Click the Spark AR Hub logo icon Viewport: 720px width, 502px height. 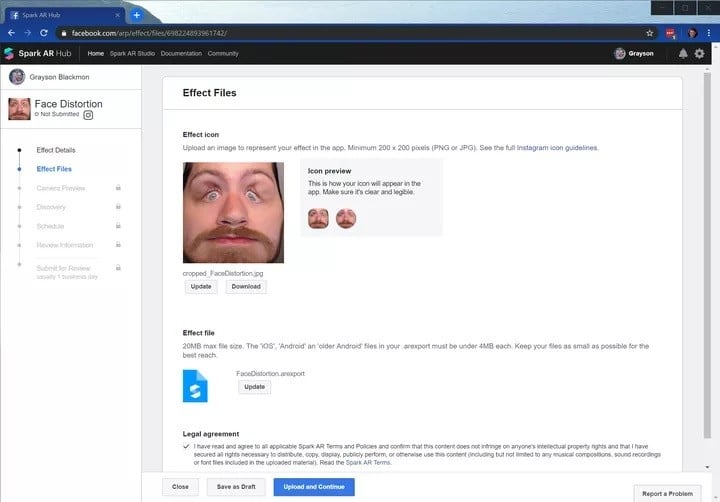coord(9,53)
